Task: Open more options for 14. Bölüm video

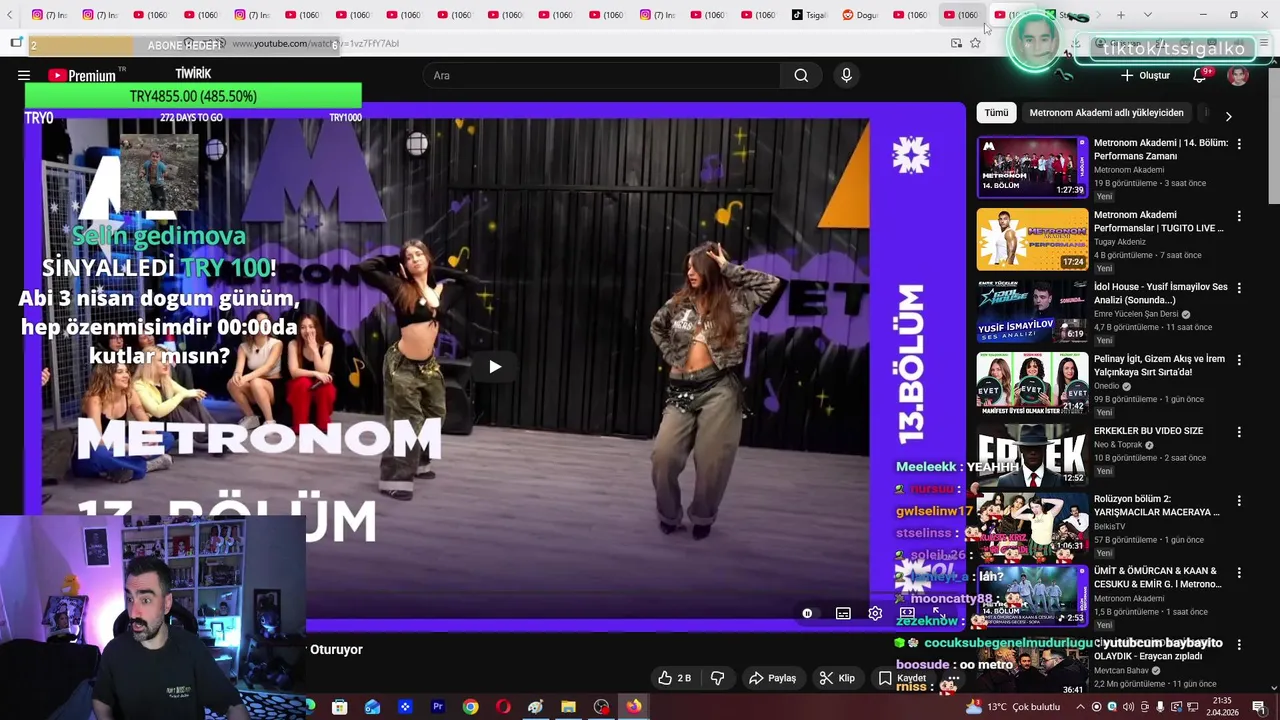Action: tap(1239, 144)
